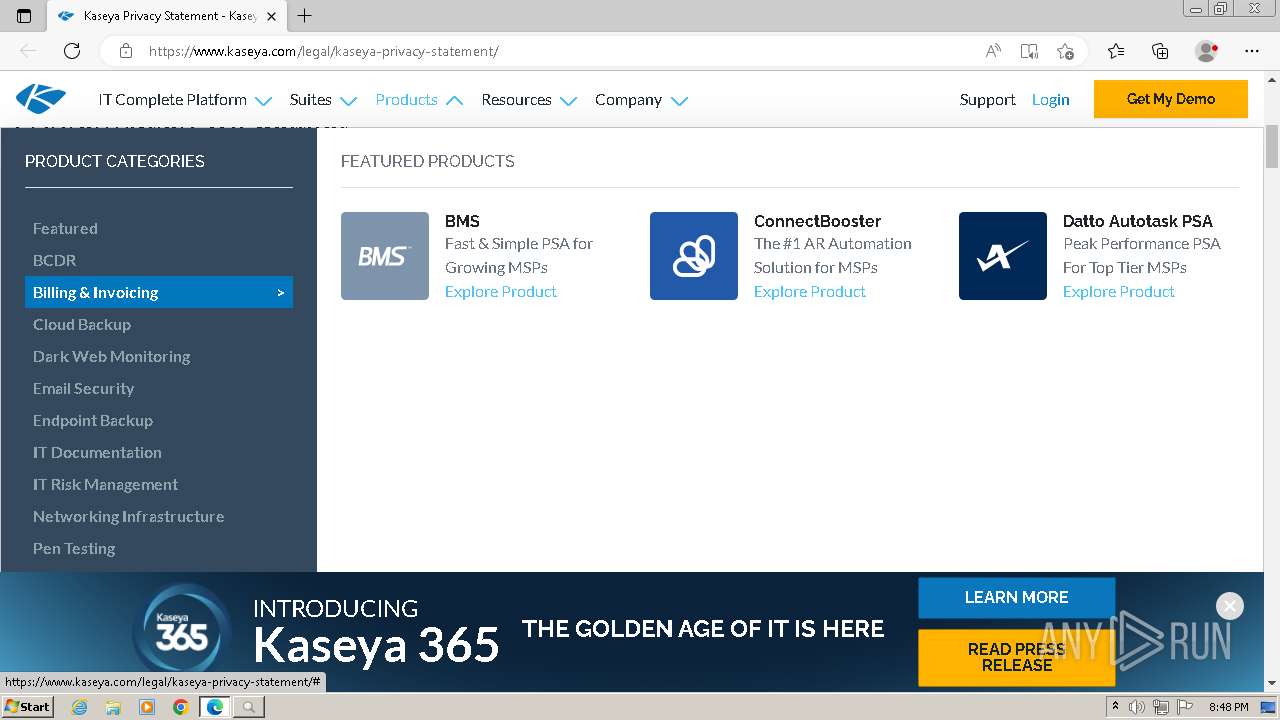
Task: Open media player from the taskbar
Action: 147,707
